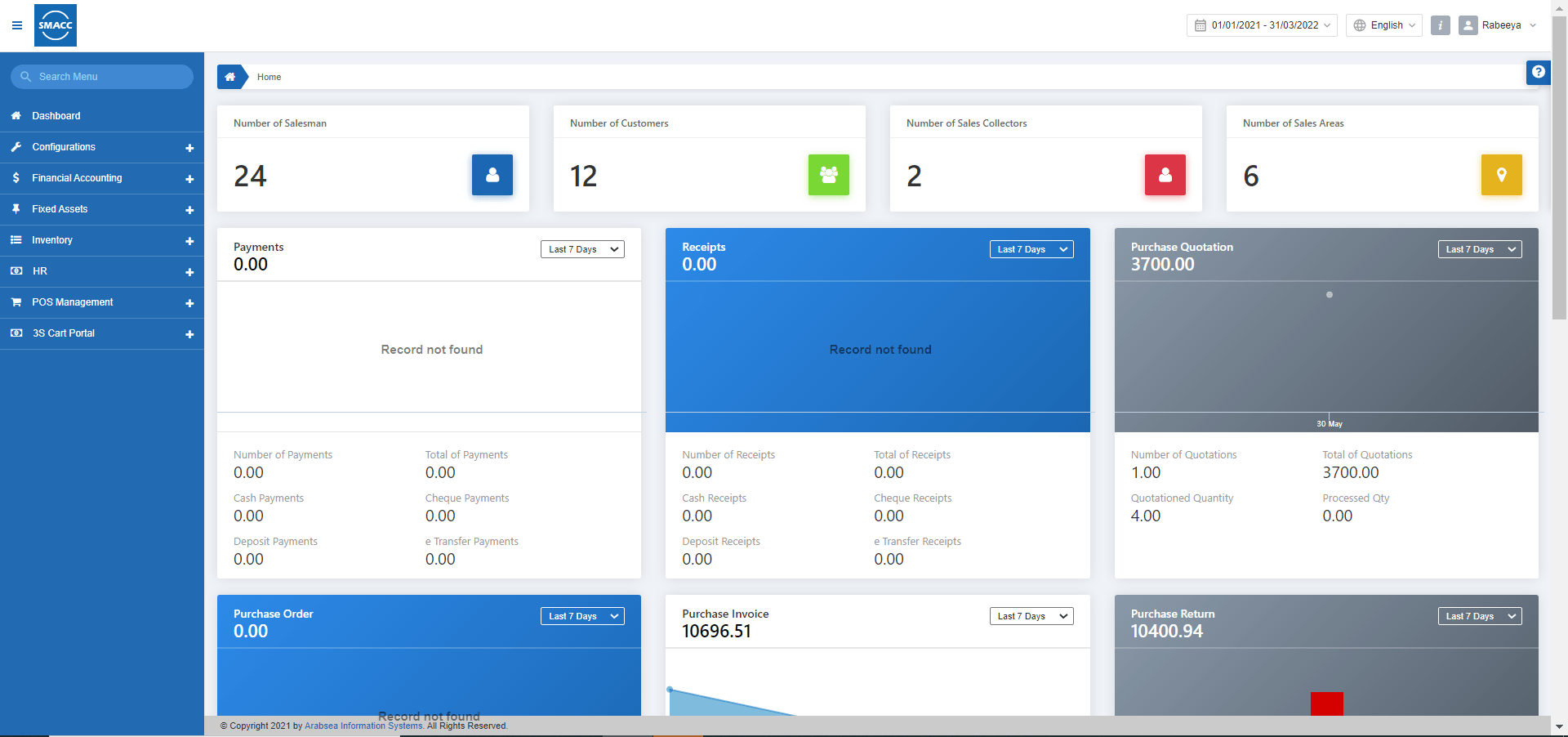
Task: Select Dashboard in the sidebar
Action: point(56,115)
